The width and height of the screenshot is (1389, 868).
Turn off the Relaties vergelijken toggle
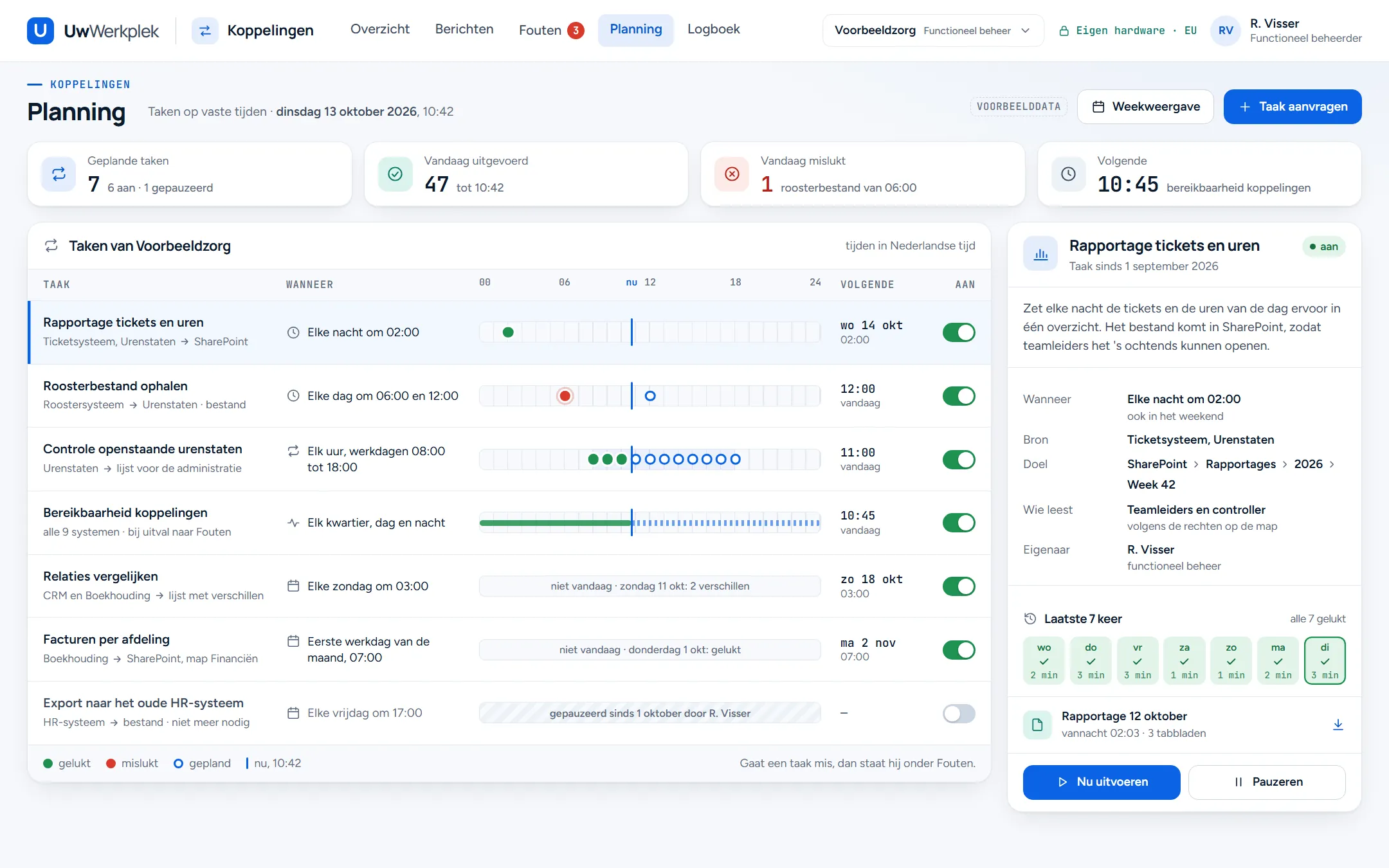959,586
